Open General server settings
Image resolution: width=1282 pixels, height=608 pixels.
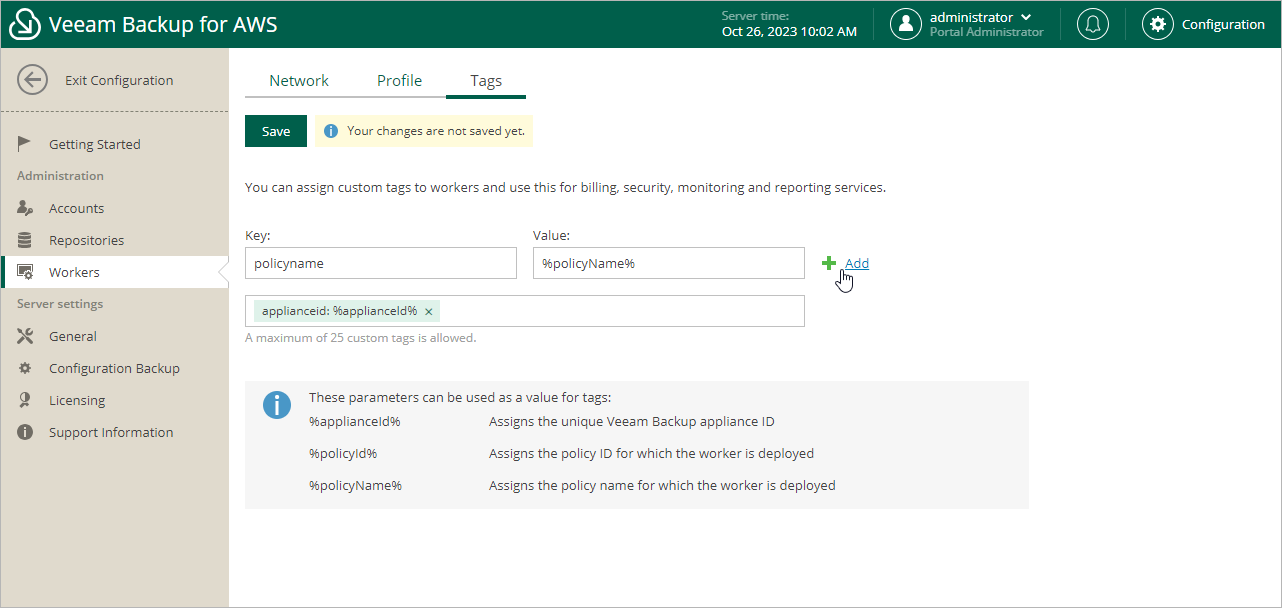[x=73, y=336]
